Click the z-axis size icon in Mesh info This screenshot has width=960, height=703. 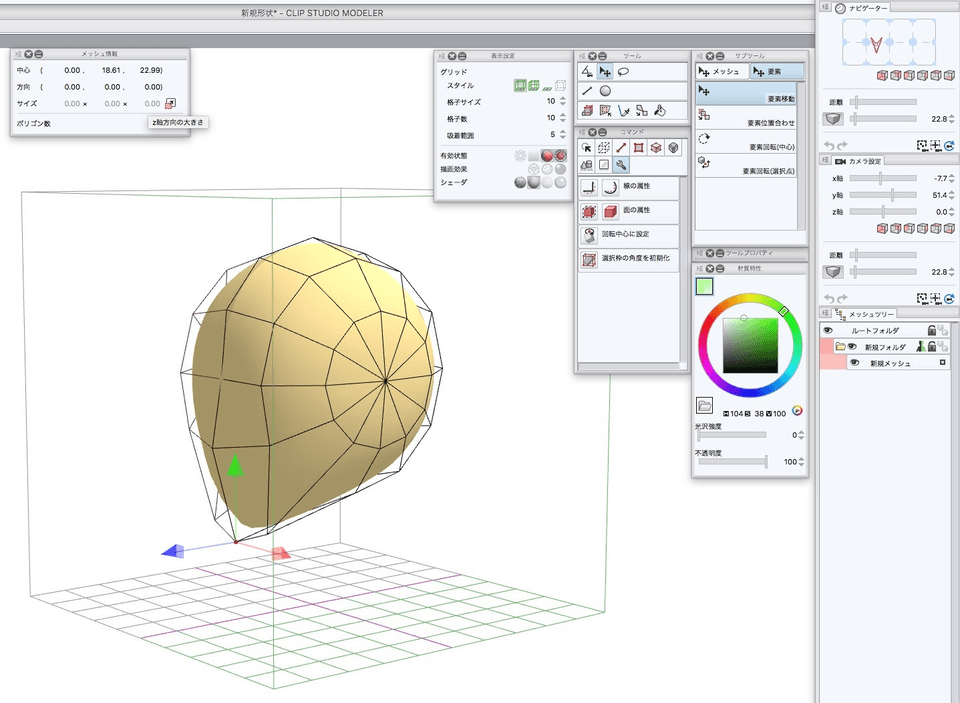pos(171,103)
